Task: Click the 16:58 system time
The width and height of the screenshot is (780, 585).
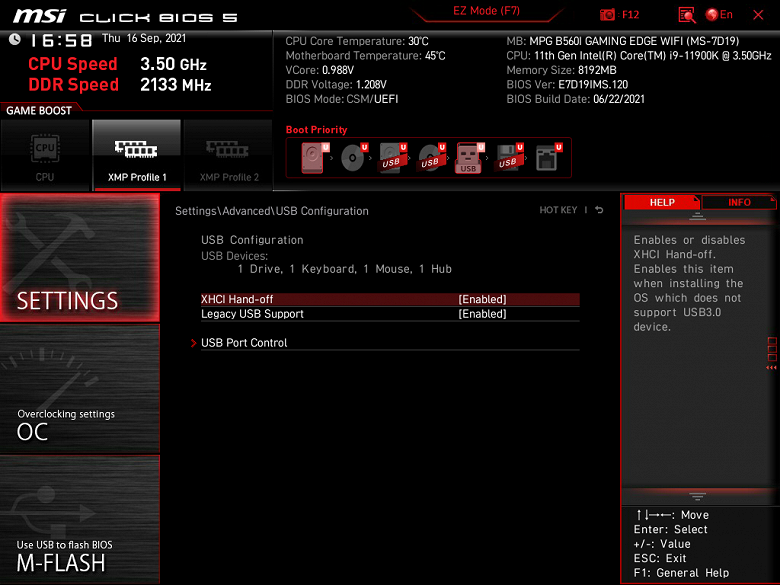Action: [61, 40]
